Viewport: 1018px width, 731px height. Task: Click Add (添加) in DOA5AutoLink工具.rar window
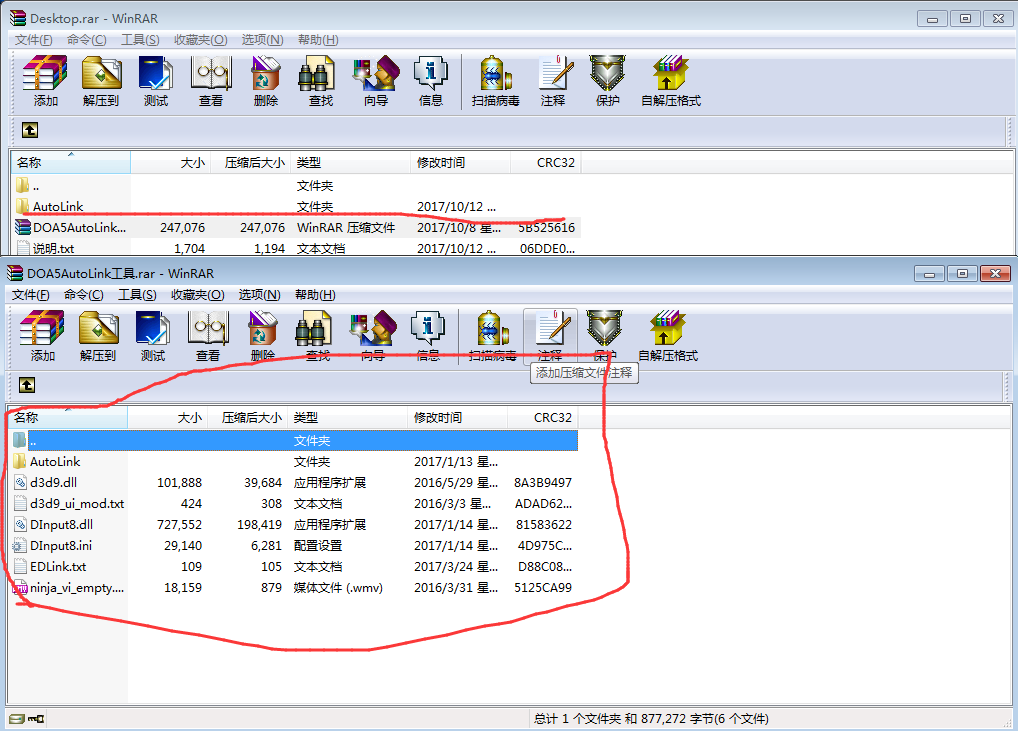(42, 336)
